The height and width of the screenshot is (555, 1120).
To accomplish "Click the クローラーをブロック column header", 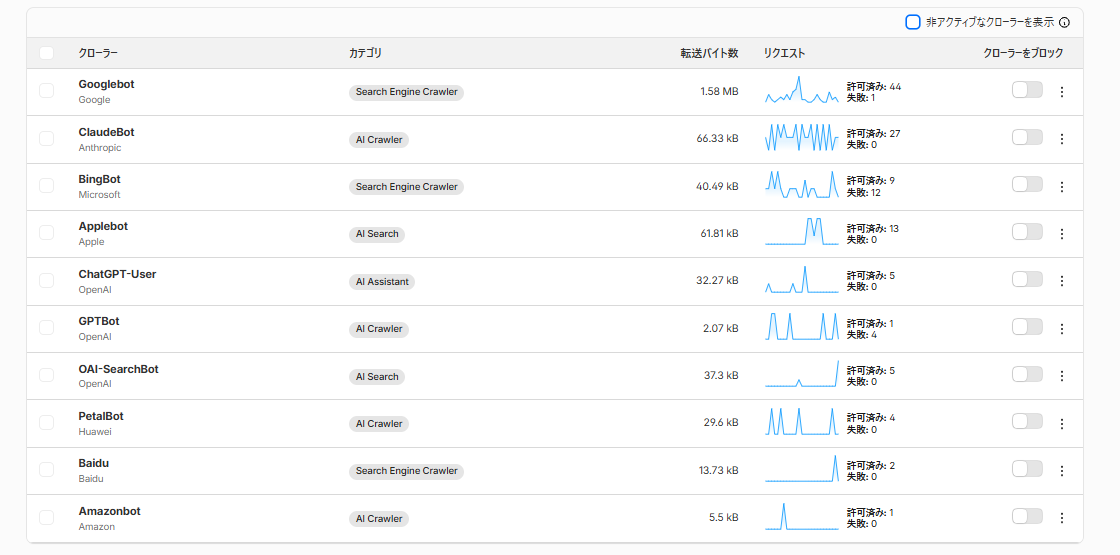I will (x=1023, y=53).
